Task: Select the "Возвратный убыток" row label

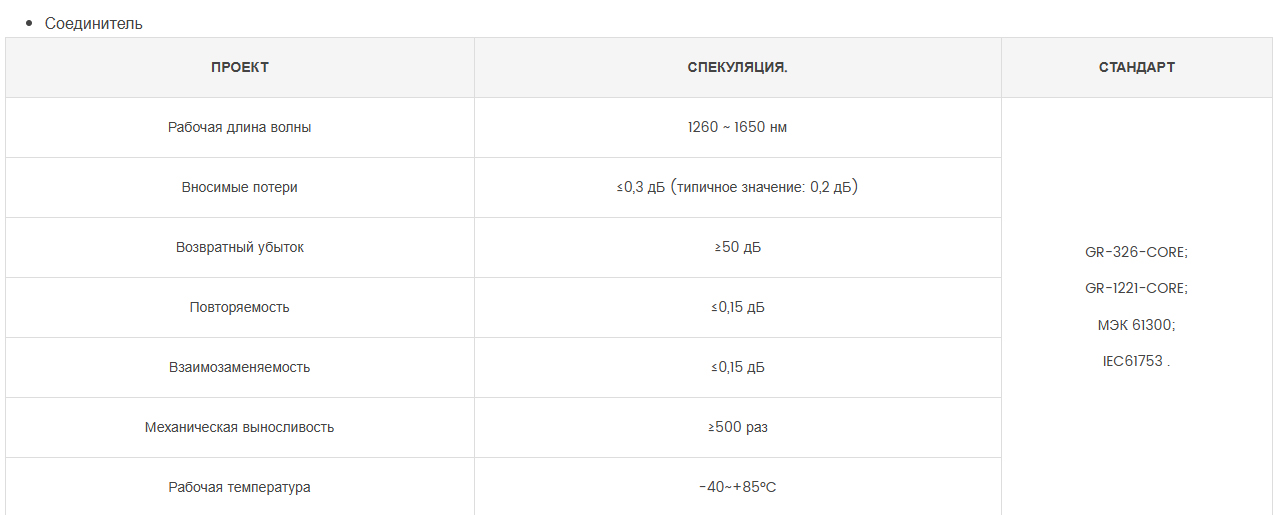Action: click(x=240, y=247)
